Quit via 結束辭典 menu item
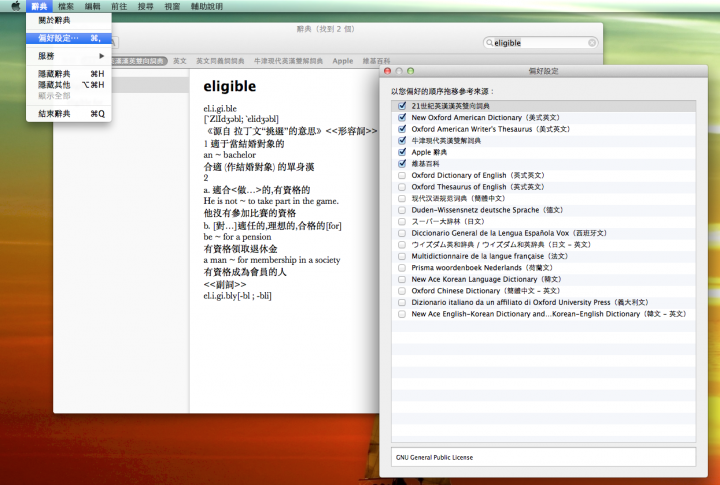Viewport: 720px width, 485px height. pyautogui.click(x=69, y=114)
